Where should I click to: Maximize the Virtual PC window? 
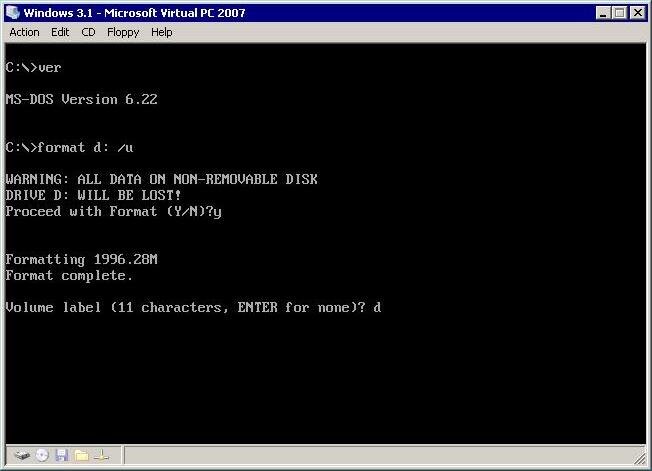(620, 13)
